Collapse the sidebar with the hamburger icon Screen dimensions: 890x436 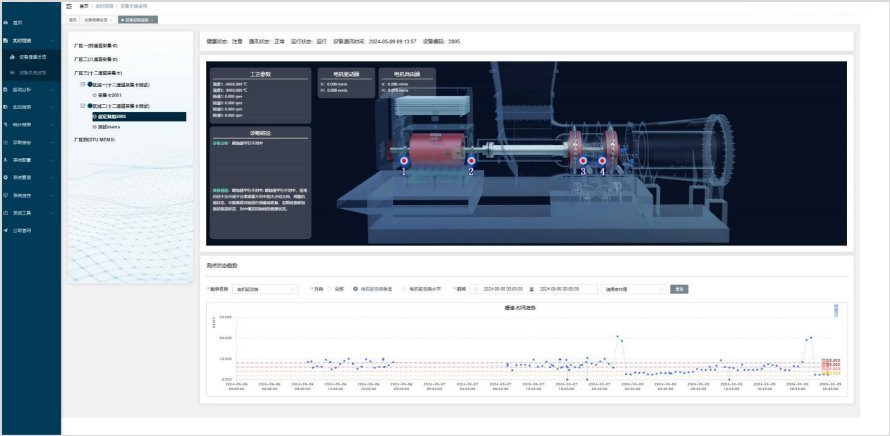pos(69,6)
